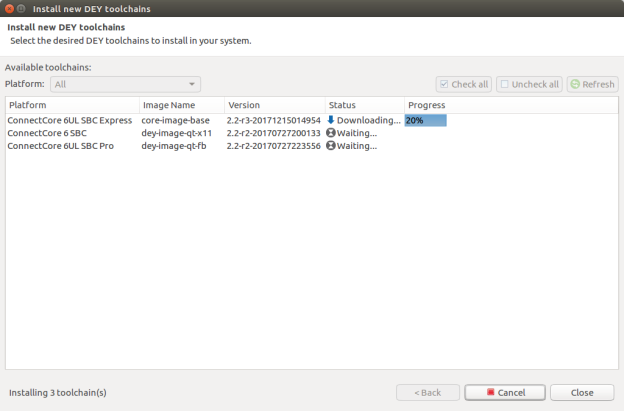The image size is (624, 411).
Task: Click Waiting... status for ConnectCore 6UL SBC Pro
Action: coord(357,146)
